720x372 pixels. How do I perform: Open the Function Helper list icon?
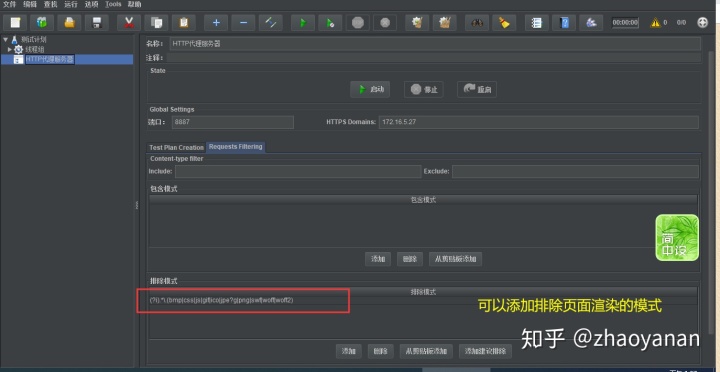536,22
